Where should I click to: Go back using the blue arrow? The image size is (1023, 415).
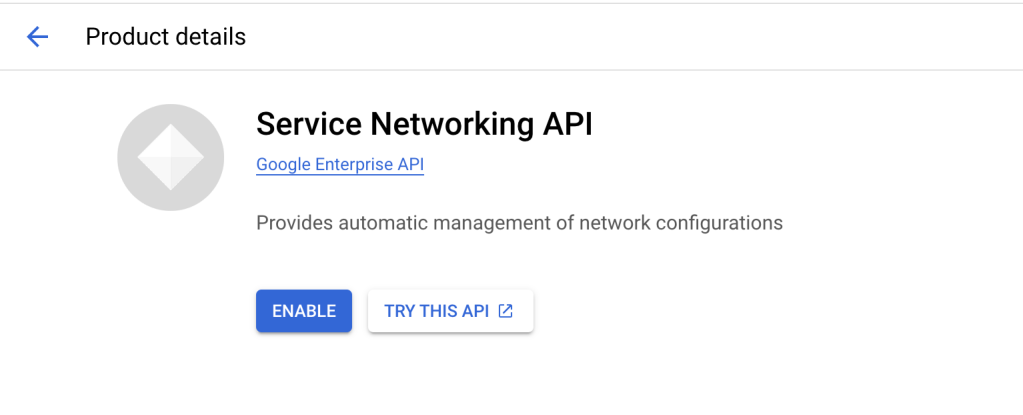click(x=37, y=37)
